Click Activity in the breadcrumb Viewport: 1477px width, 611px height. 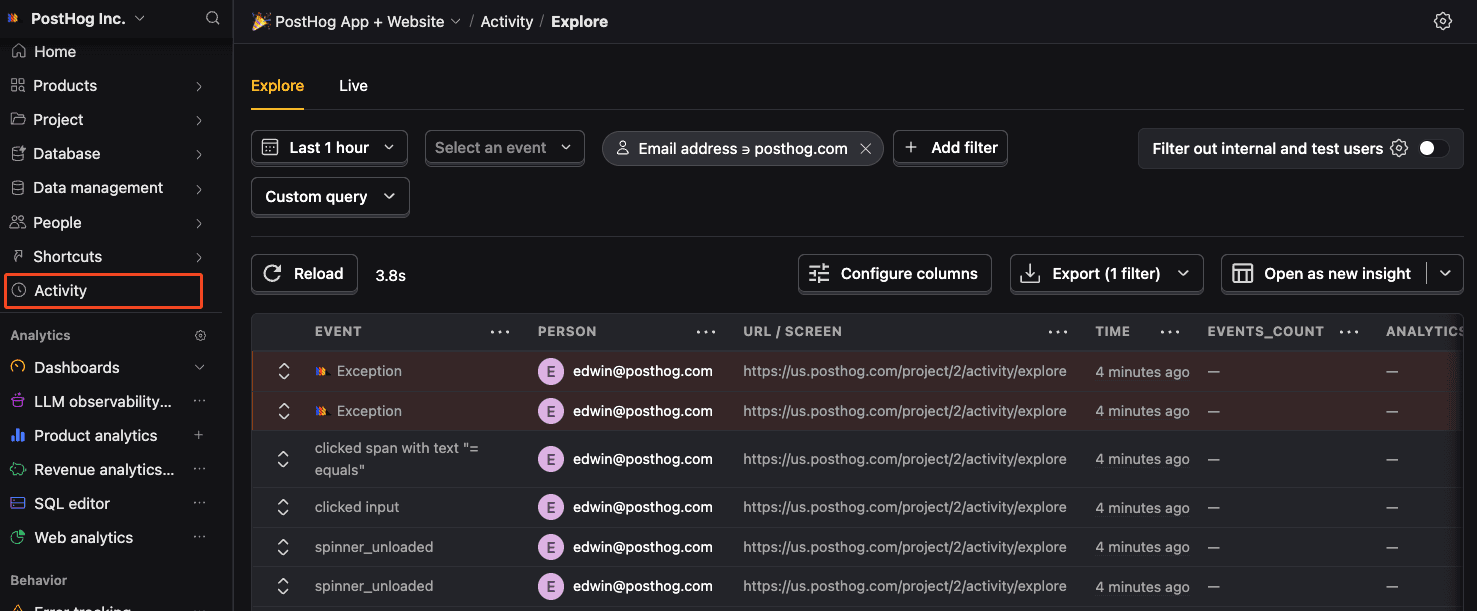click(x=506, y=21)
